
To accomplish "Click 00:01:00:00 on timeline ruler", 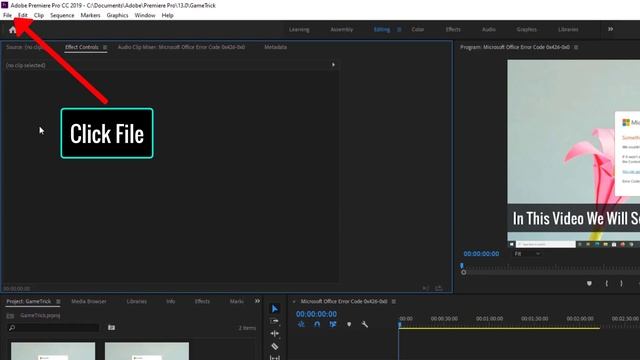I will coord(489,318).
